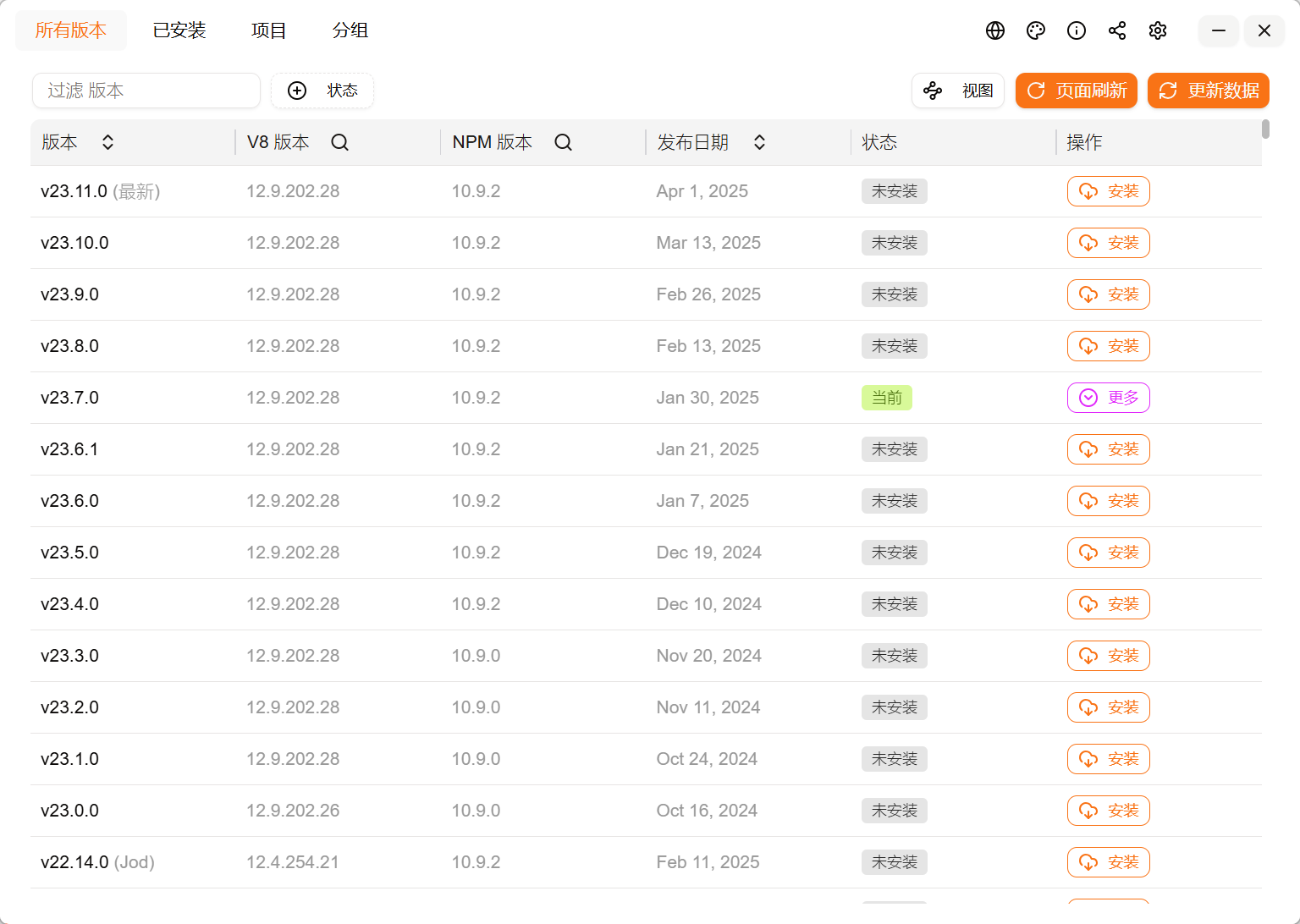Screen dimensions: 1300x924
Task: Install version v22.14.0 (Jod)
Action: (1109, 862)
